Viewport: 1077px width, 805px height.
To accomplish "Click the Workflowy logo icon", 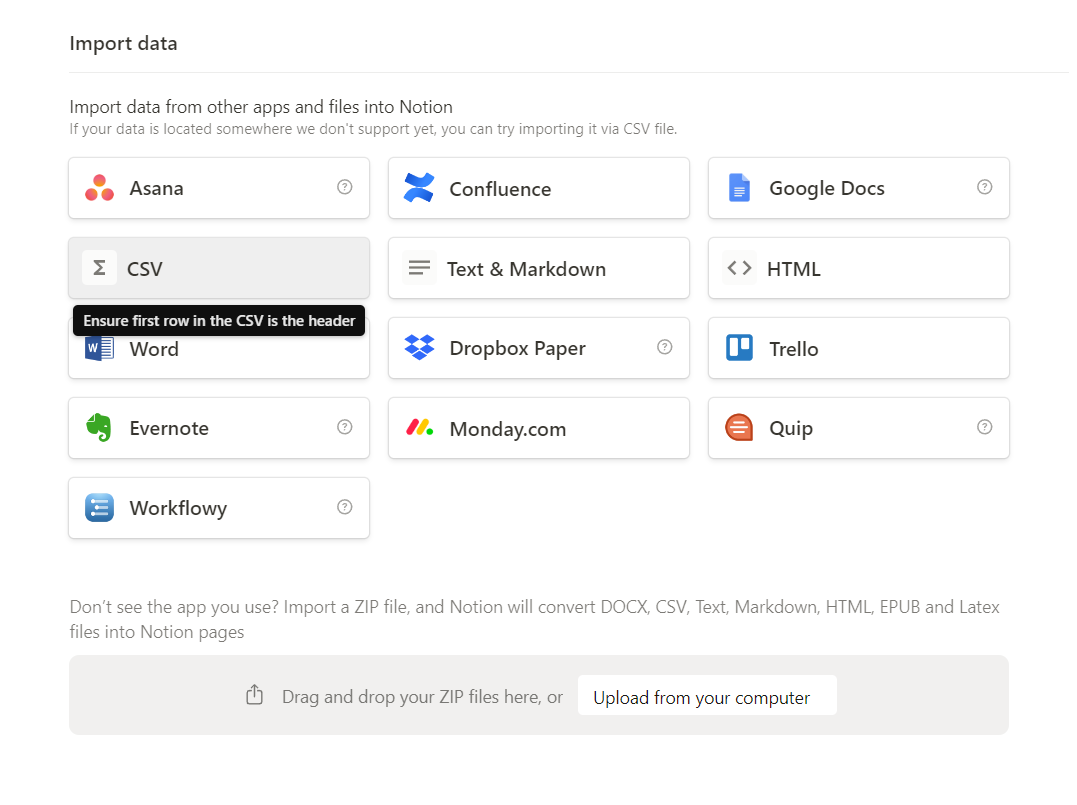I will pyautogui.click(x=100, y=508).
